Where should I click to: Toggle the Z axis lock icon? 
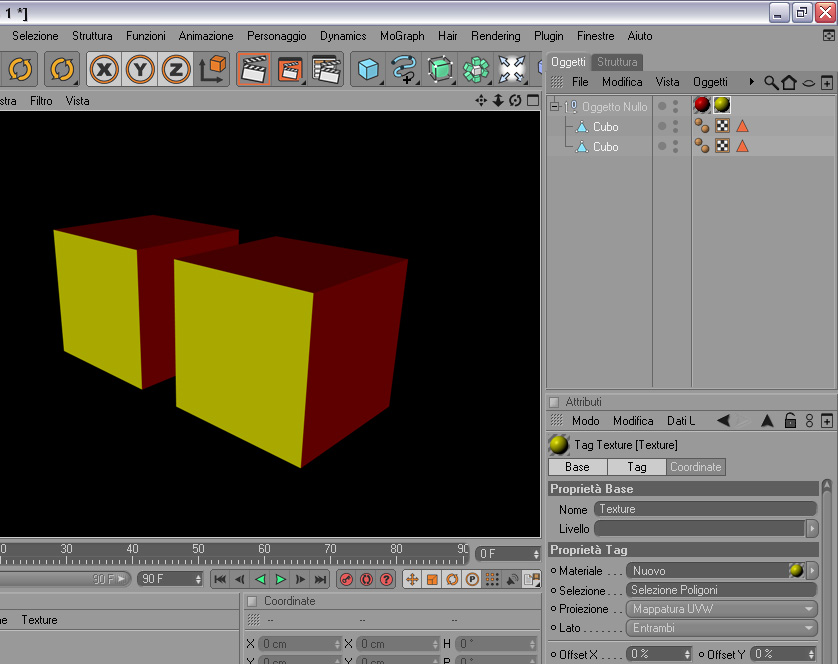pyautogui.click(x=176, y=69)
